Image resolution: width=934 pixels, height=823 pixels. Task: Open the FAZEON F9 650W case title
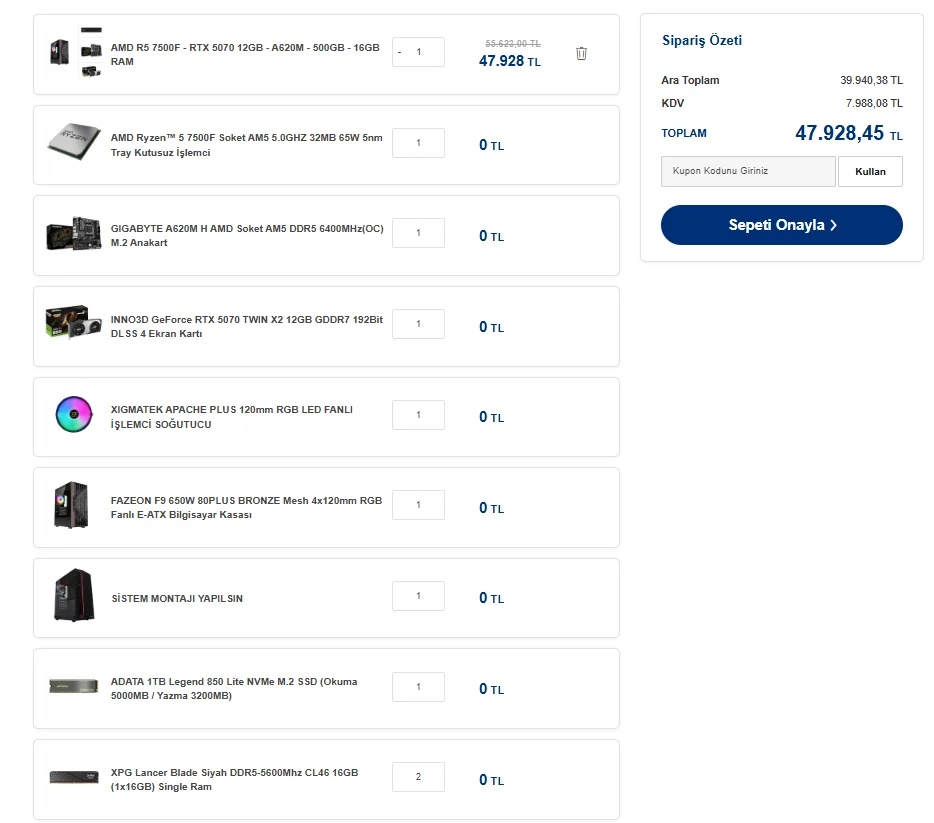click(246, 507)
